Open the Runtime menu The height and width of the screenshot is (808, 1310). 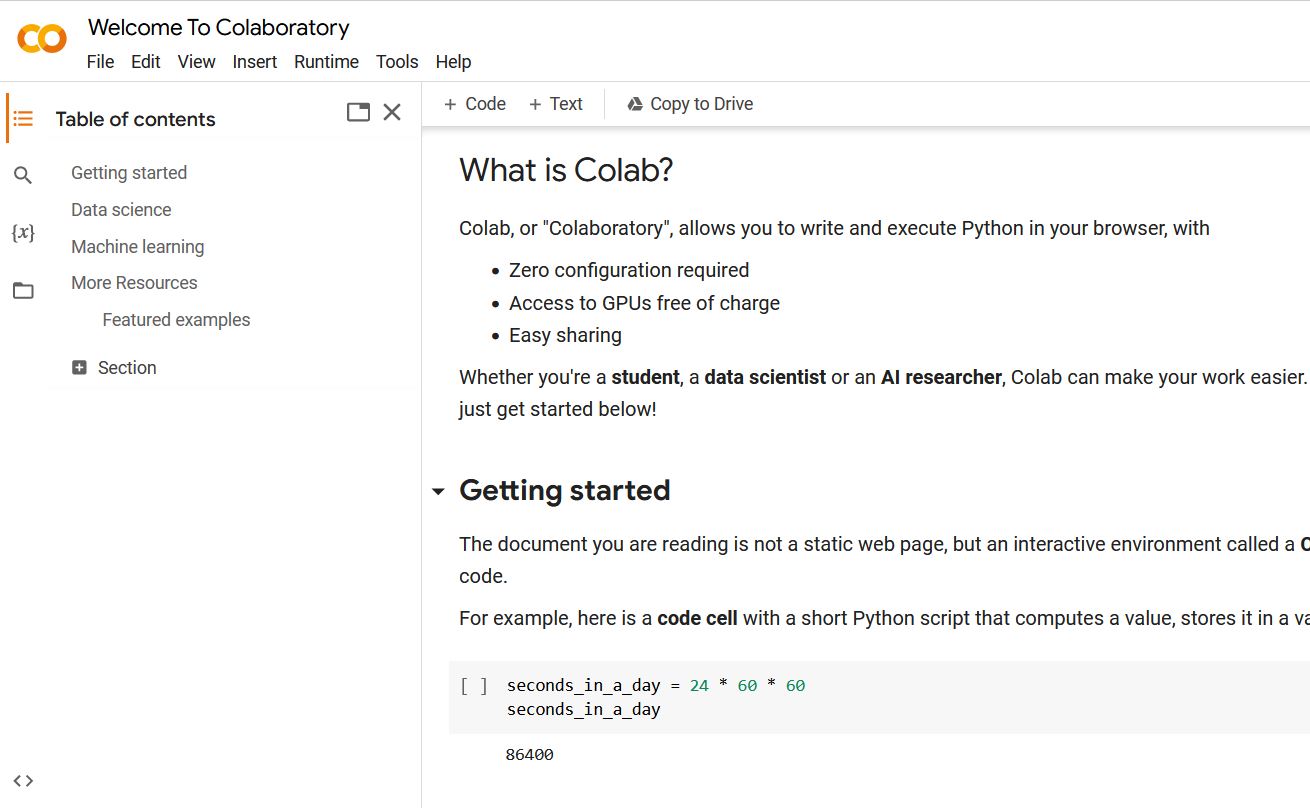coord(326,62)
